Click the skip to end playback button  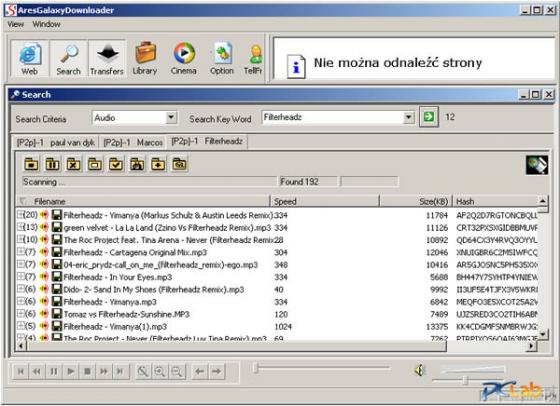(120, 371)
